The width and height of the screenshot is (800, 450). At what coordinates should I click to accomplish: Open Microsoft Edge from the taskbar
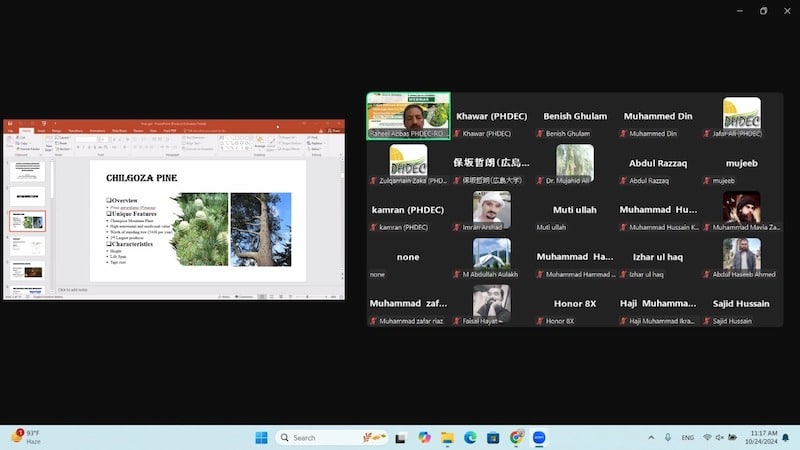[470, 438]
